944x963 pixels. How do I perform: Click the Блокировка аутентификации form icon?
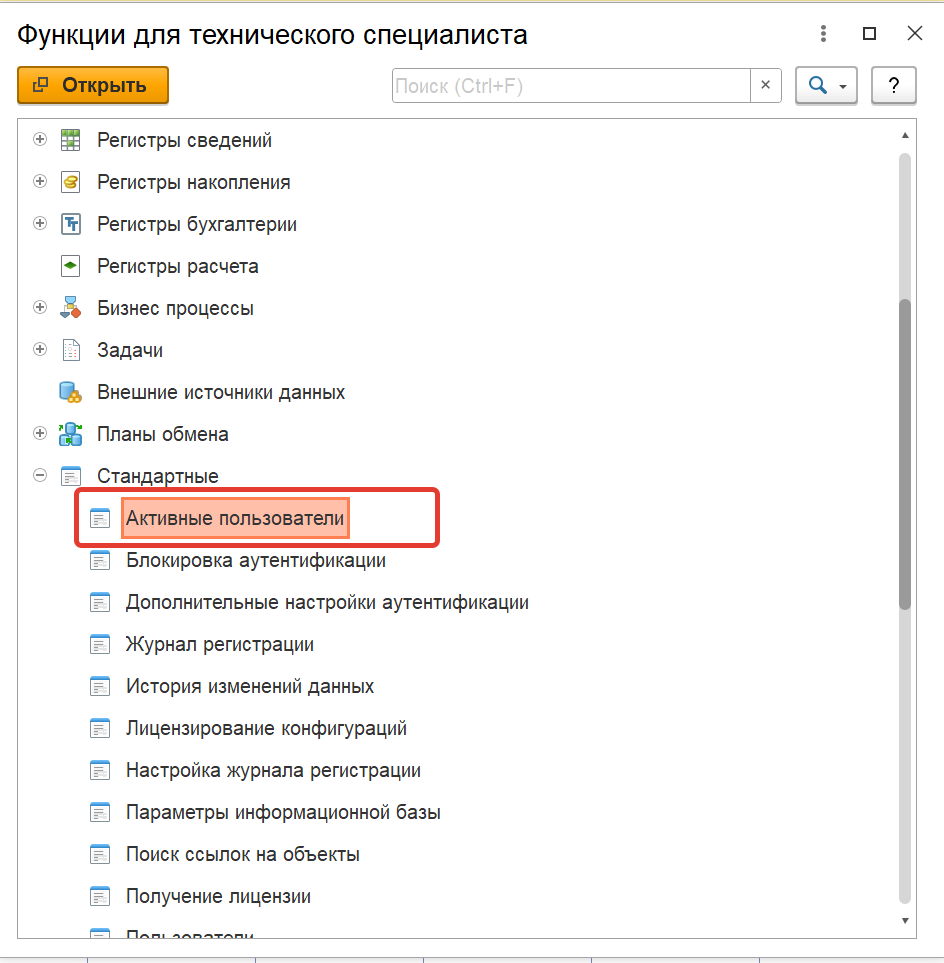[x=100, y=560]
